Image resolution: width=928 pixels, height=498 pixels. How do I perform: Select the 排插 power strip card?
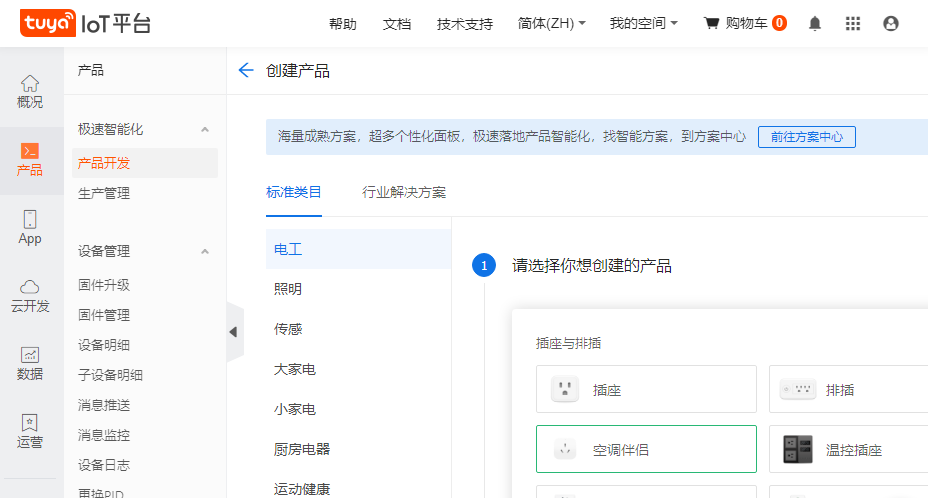849,389
